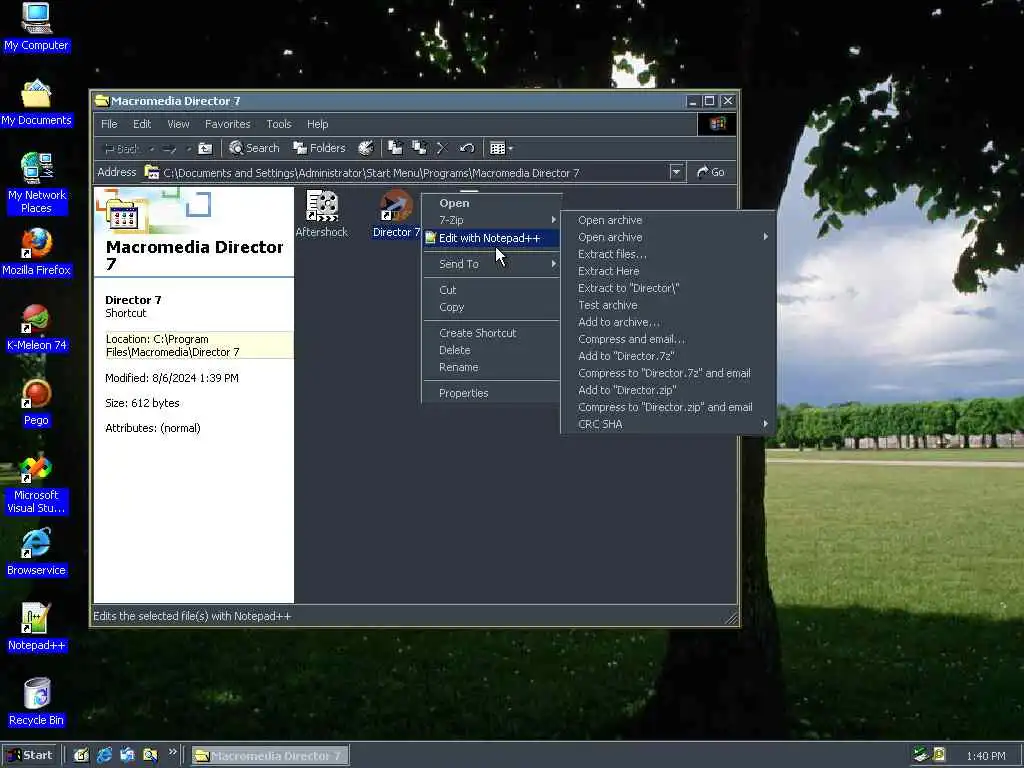Screen dimensions: 1024x768
Task: Open Back button history dropdown arrow
Action: pos(152,149)
